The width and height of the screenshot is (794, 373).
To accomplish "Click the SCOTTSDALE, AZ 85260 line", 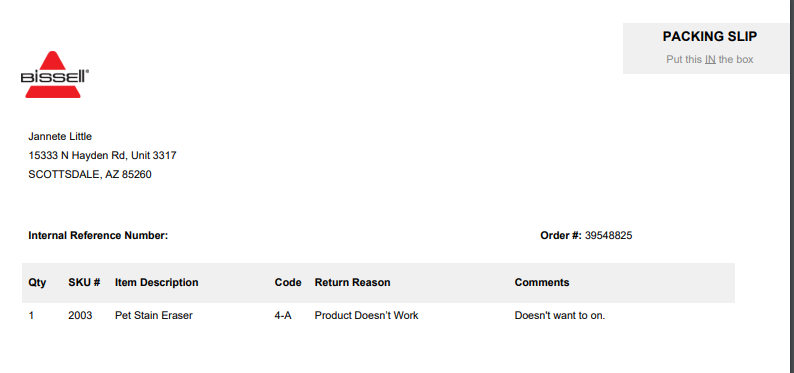I will pos(90,175).
